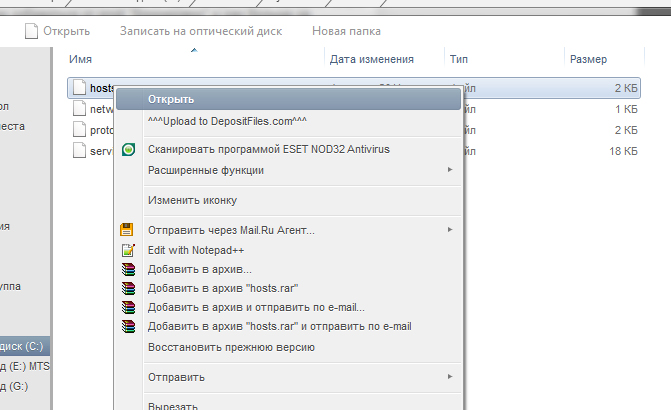Click the file icon in the Открыть toolbar button

tap(31, 32)
